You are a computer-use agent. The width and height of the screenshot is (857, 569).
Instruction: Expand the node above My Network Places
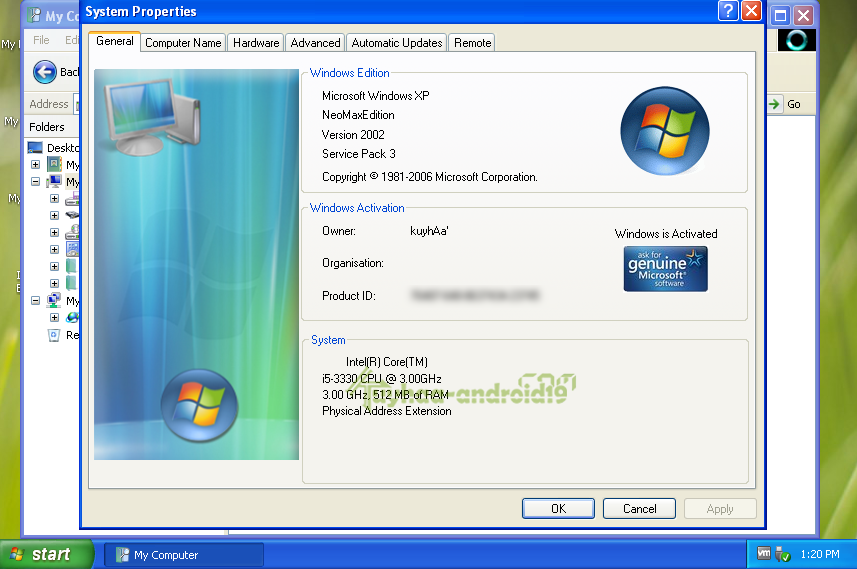54,283
